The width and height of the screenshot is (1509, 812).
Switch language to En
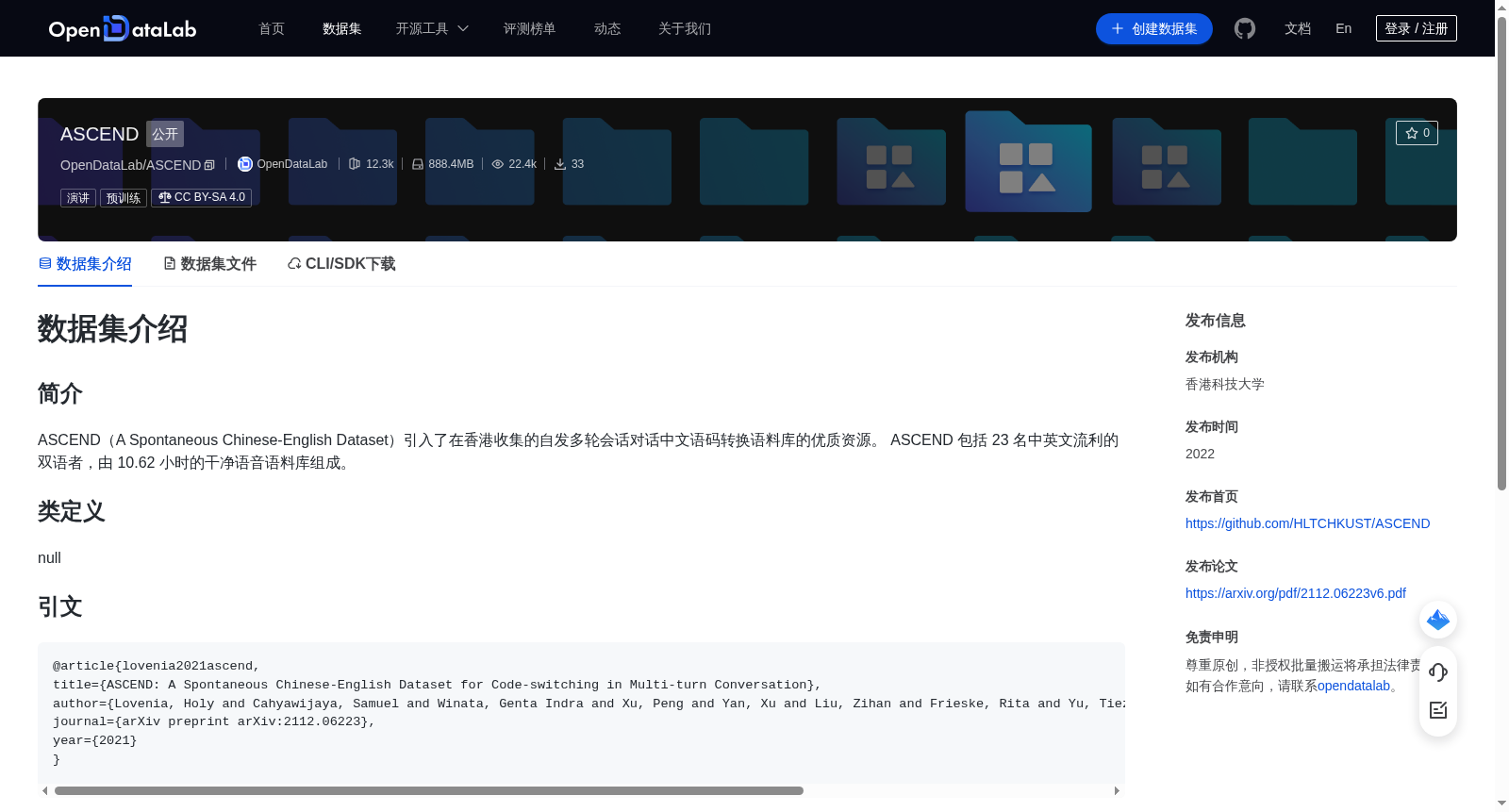pos(1344,28)
